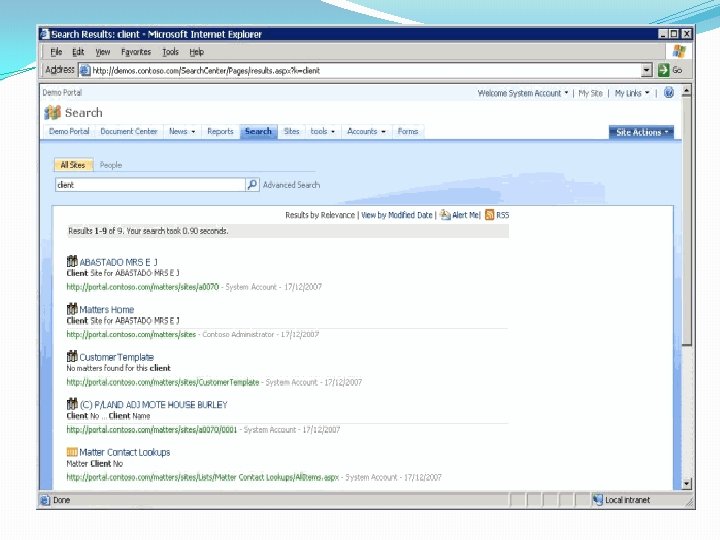Click the Internet Explorer icon in the title bar
The image size is (720, 540).
click(45, 34)
